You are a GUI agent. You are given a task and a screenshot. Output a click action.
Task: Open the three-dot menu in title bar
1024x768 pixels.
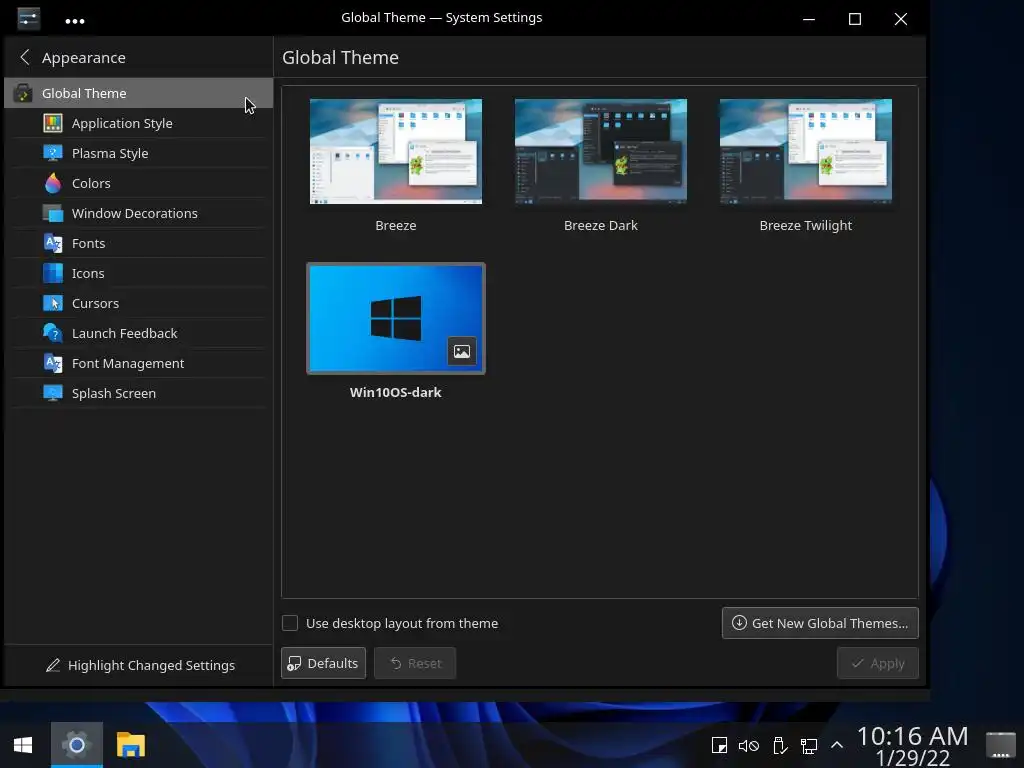pyautogui.click(x=75, y=21)
